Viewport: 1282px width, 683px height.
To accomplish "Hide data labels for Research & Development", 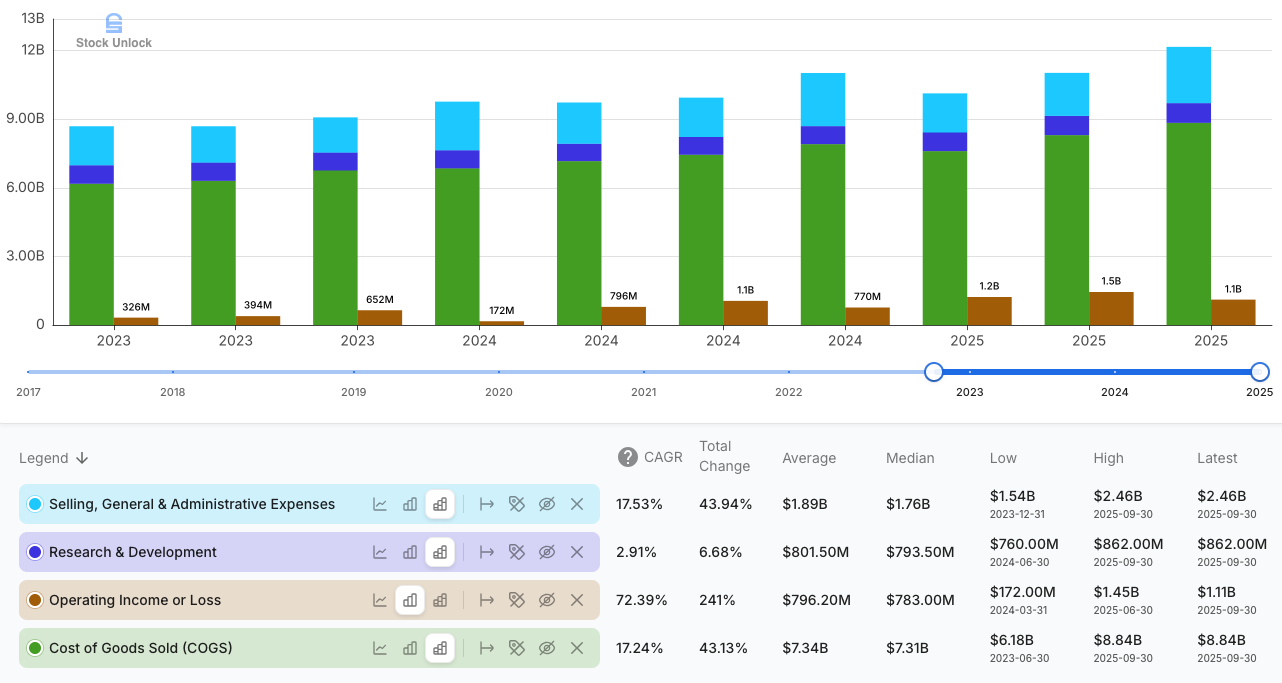I will (517, 552).
